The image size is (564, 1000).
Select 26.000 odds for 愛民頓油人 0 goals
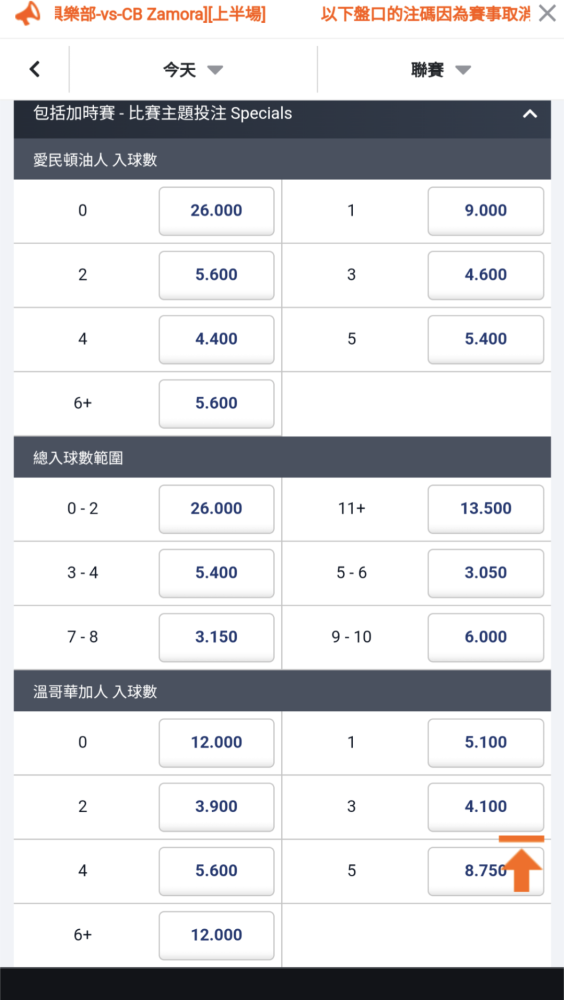pos(216,211)
